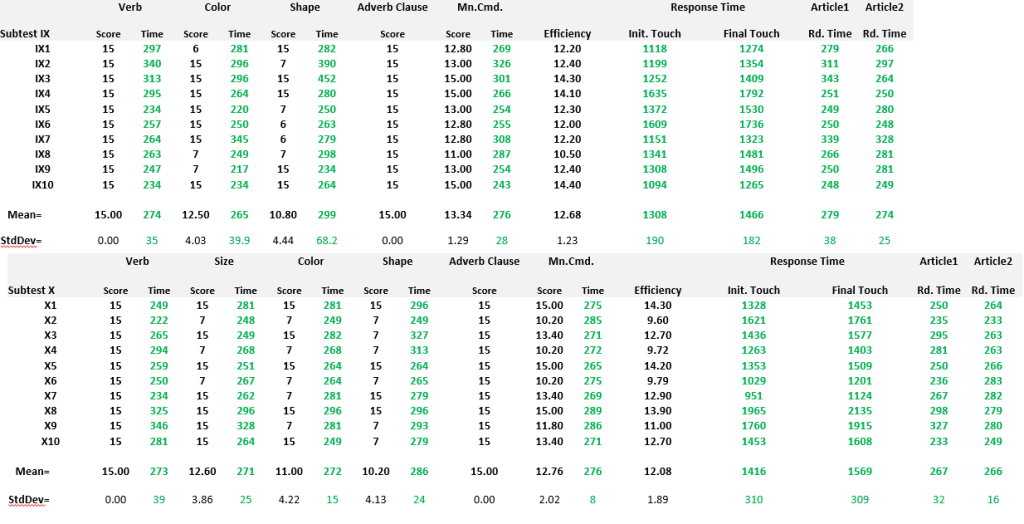The image size is (1024, 524).
Task: Click Init. Touch value 1635
Action: (654, 94)
